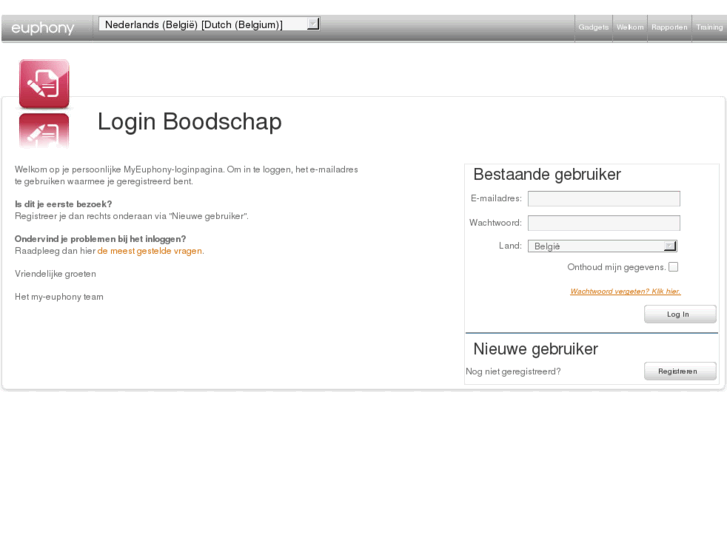Click the Registreren button
The image size is (727, 545).
[680, 371]
